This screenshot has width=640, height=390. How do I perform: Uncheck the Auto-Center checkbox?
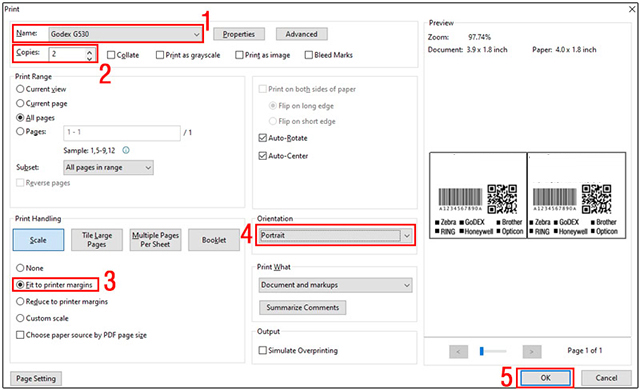pos(263,156)
